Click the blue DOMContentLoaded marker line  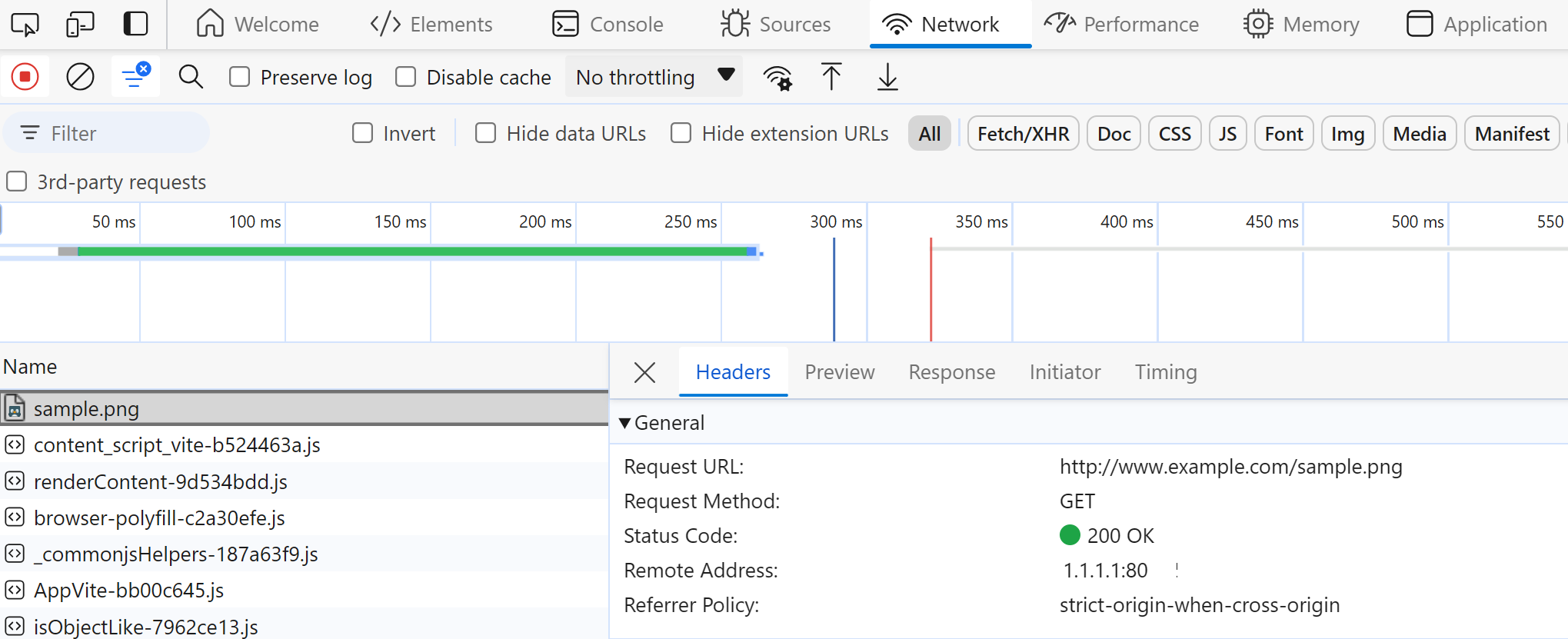(x=834, y=289)
